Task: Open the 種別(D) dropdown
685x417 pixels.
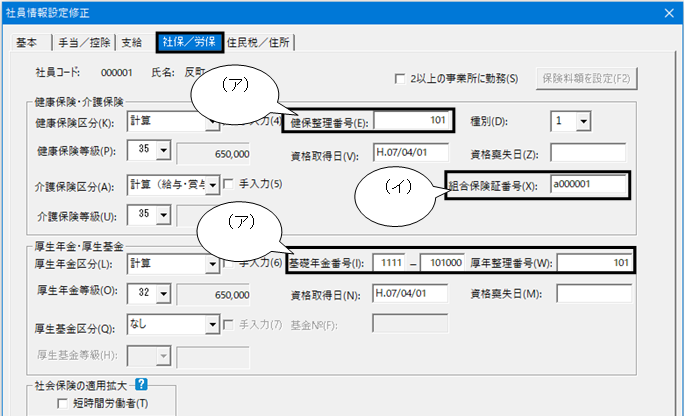Action: point(583,121)
